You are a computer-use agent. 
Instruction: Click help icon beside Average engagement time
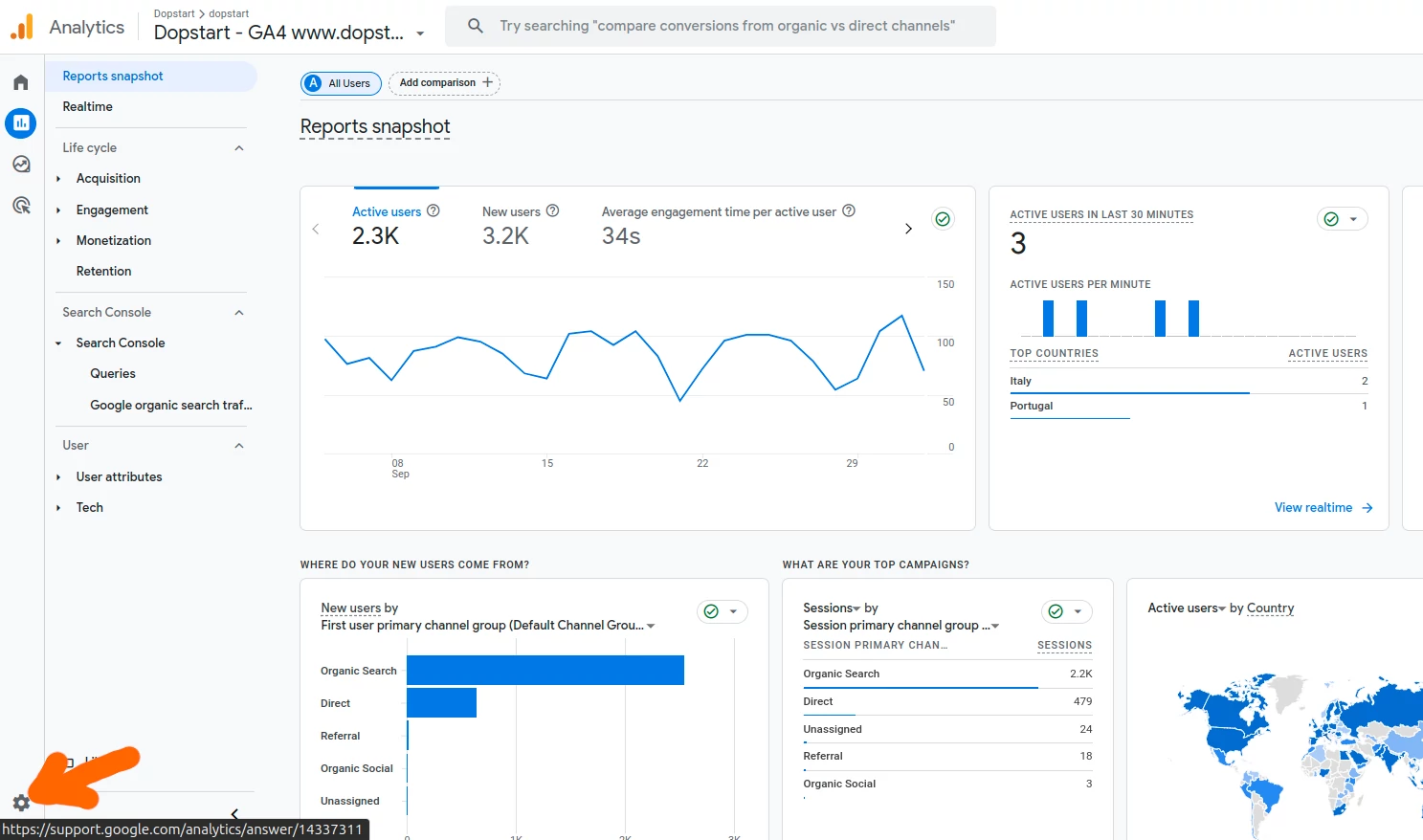[849, 210]
